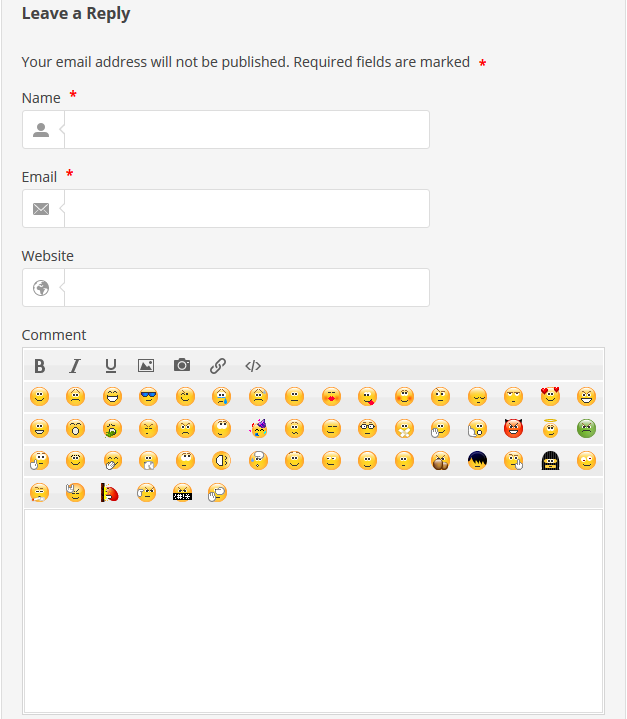The height and width of the screenshot is (719, 627).
Task: Click the globe icon beside Website field
Action: click(41, 288)
